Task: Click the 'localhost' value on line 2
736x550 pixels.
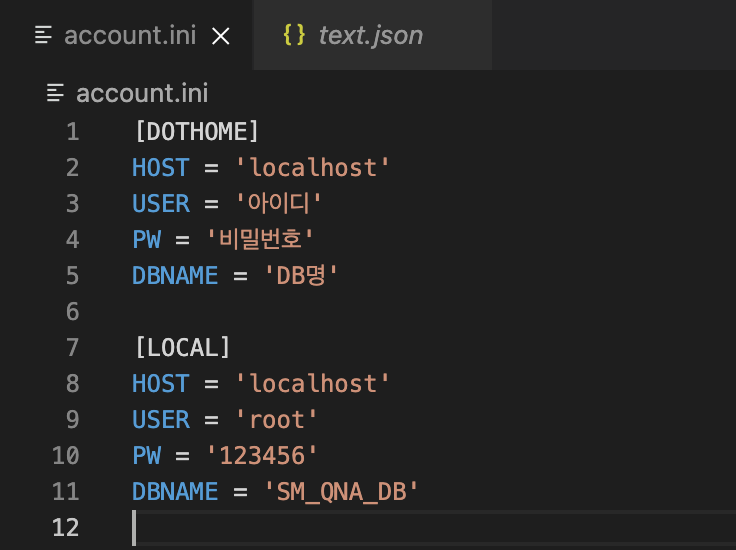Action: click(313, 168)
